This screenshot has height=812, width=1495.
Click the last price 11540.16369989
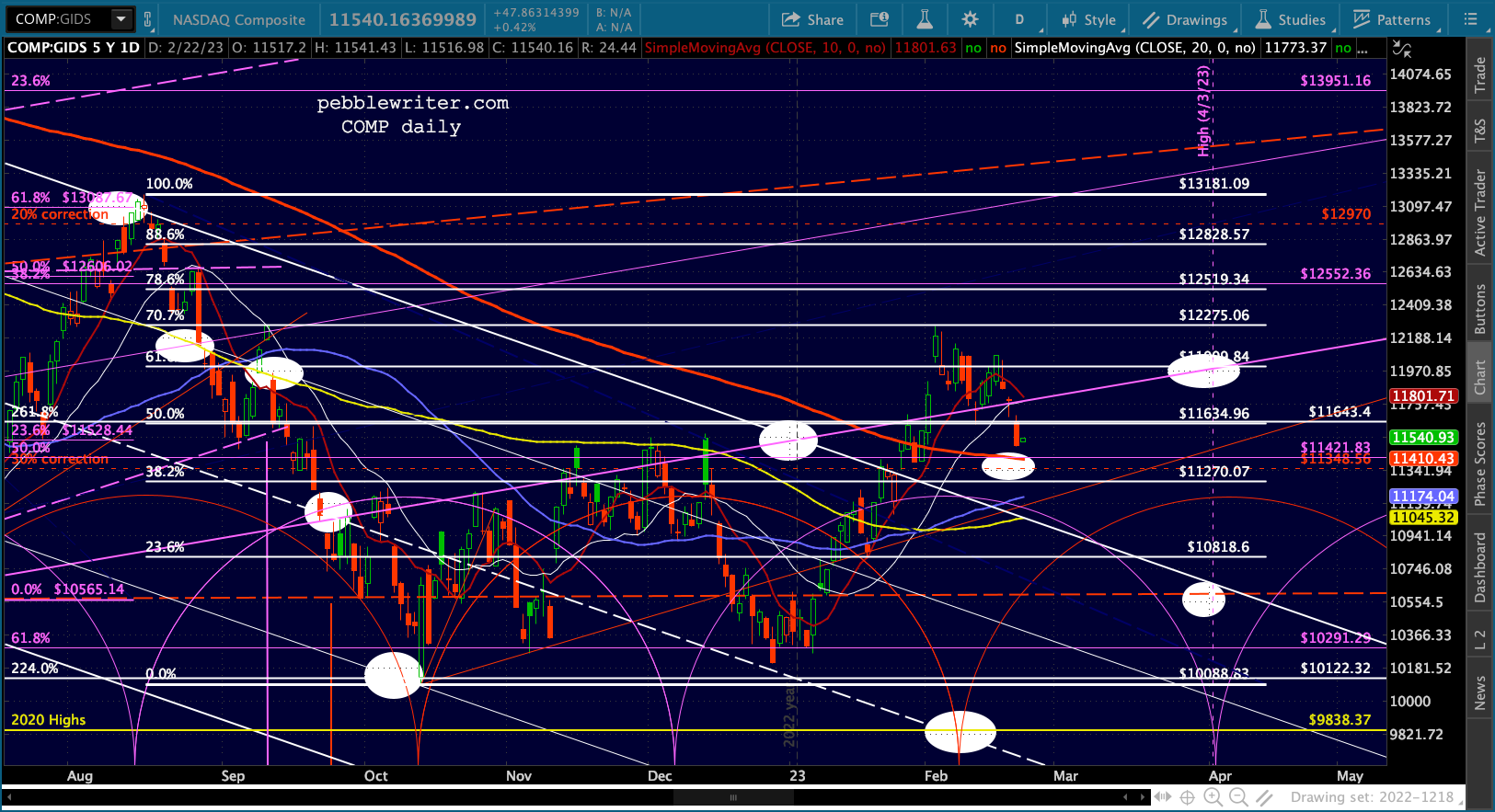403,19
